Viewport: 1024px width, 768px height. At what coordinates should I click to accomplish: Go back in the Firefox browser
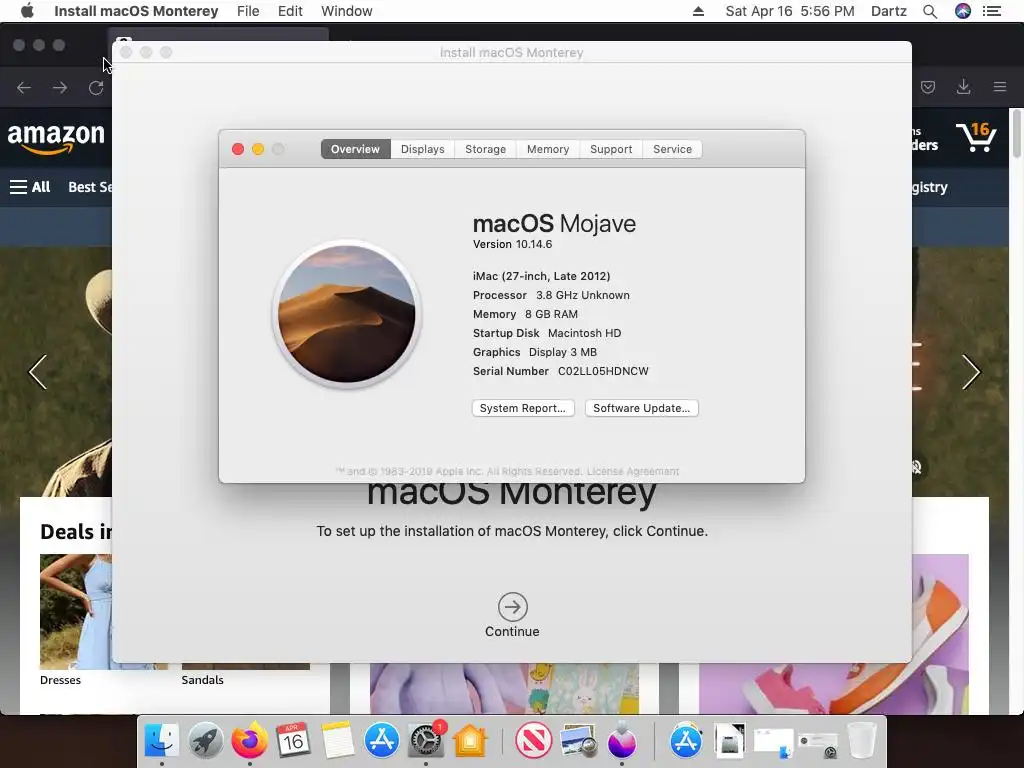click(x=24, y=88)
